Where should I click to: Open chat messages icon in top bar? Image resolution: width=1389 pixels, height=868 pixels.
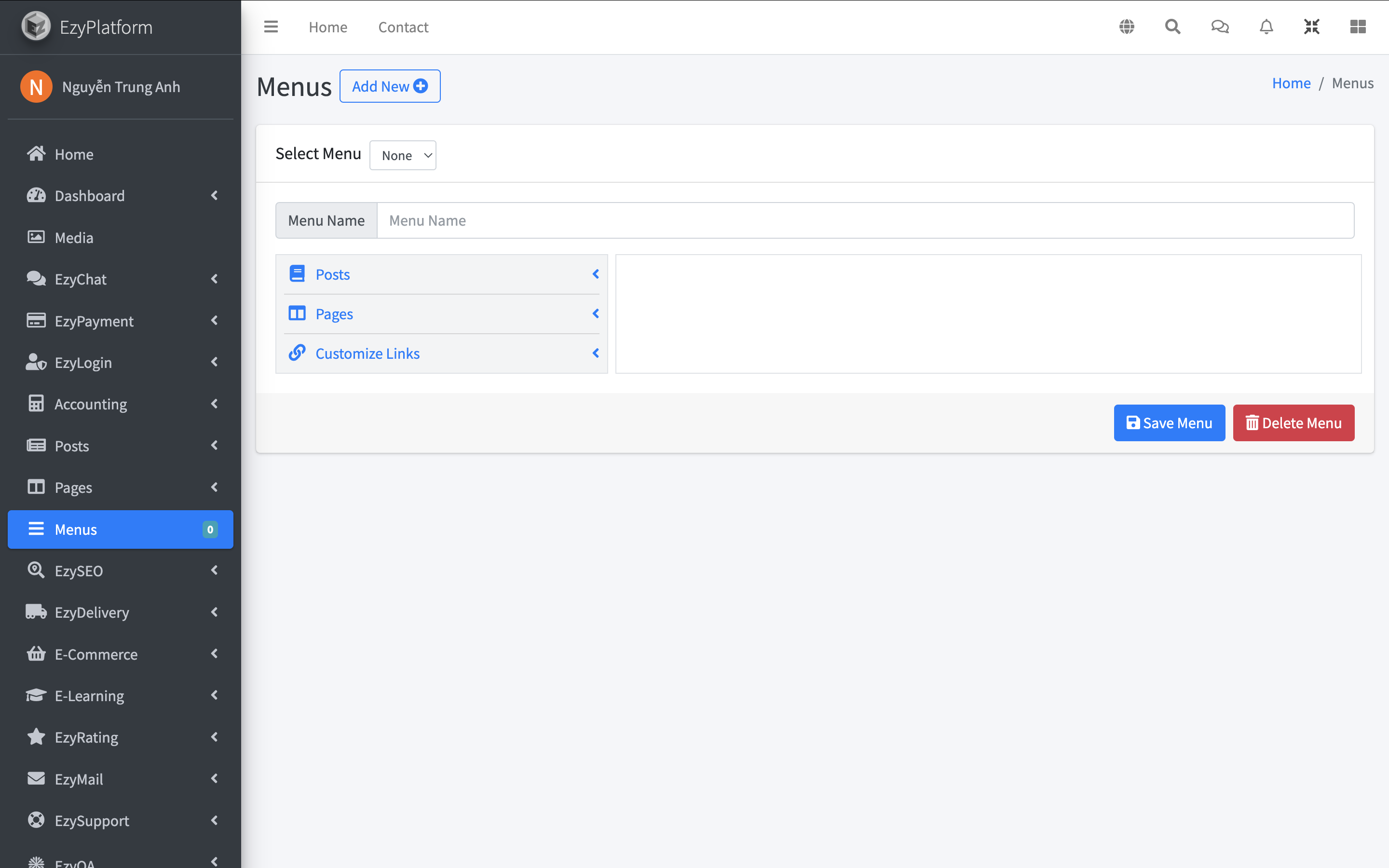click(x=1220, y=27)
